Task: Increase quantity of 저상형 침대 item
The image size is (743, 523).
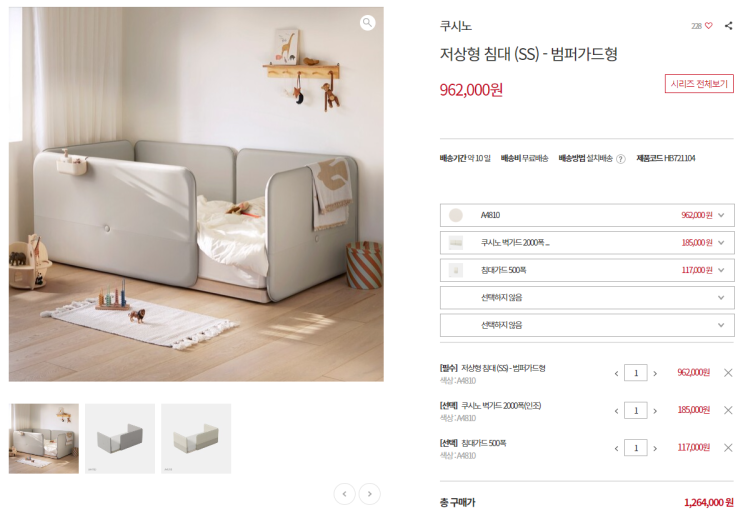Action: 655,373
